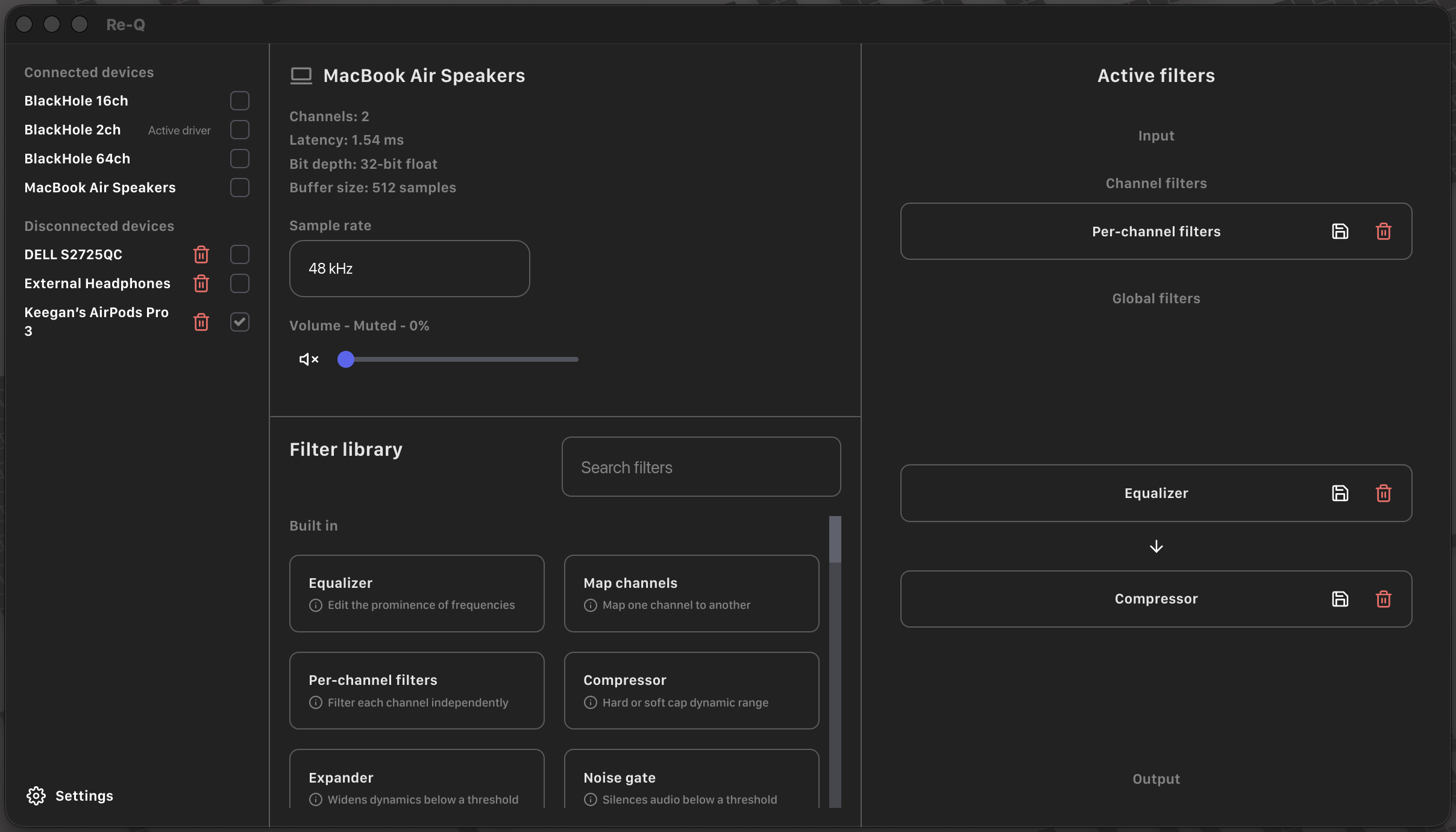Enable the BlackHole 64ch checkbox
This screenshot has height=832, width=1456.
pos(240,159)
